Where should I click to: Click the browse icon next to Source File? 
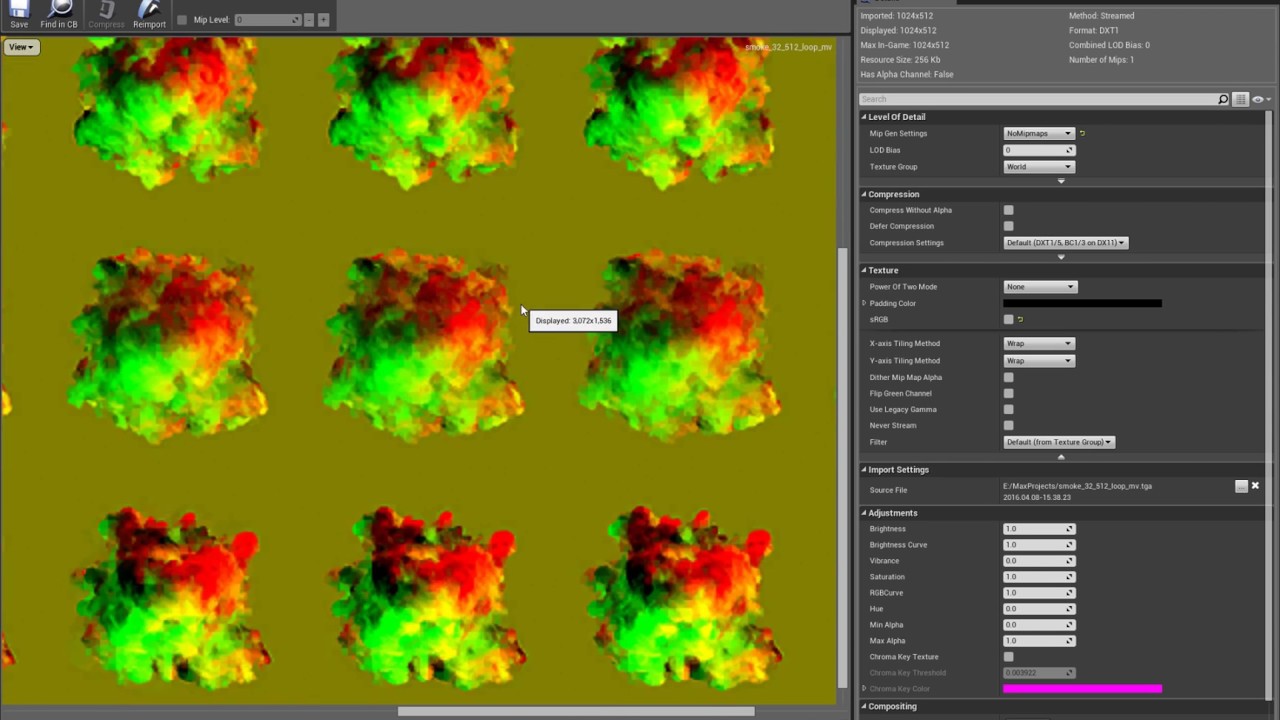coord(1241,486)
